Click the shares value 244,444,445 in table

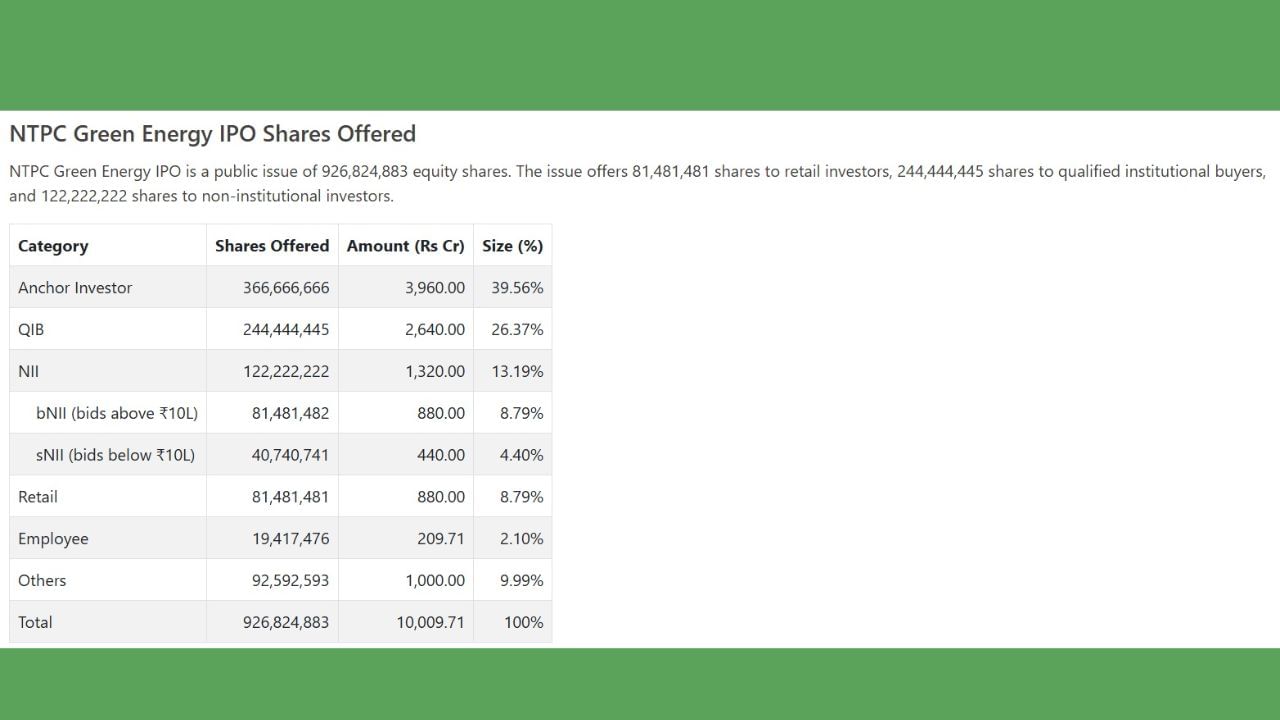click(286, 330)
